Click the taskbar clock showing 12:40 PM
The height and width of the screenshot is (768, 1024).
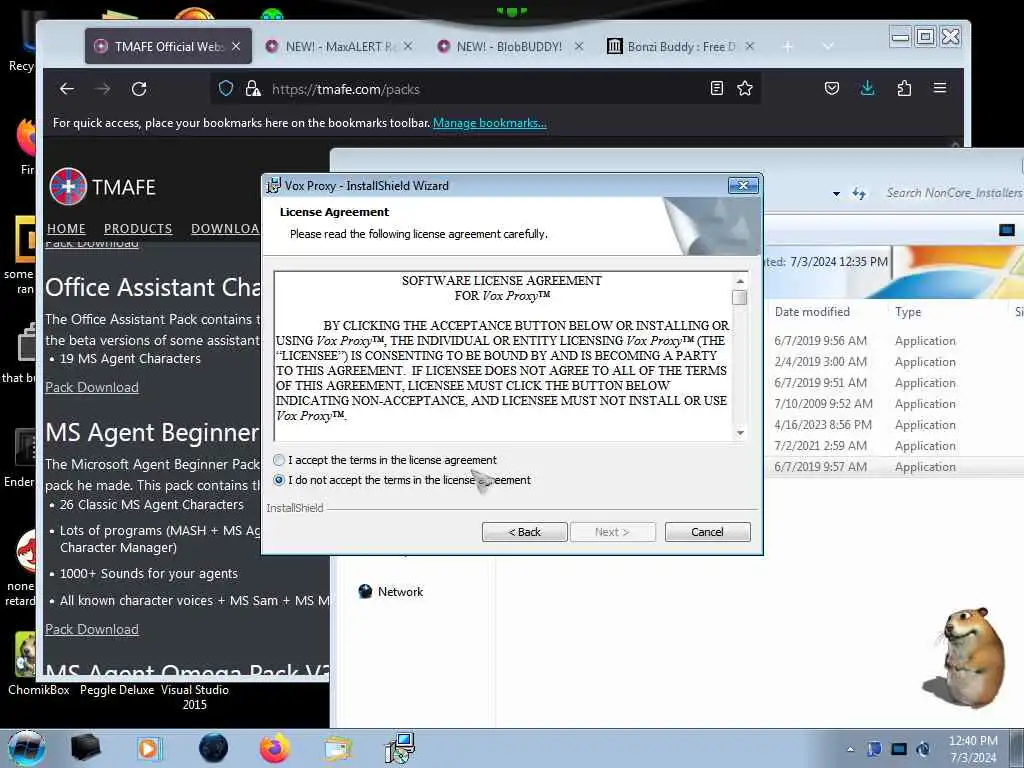[973, 749]
